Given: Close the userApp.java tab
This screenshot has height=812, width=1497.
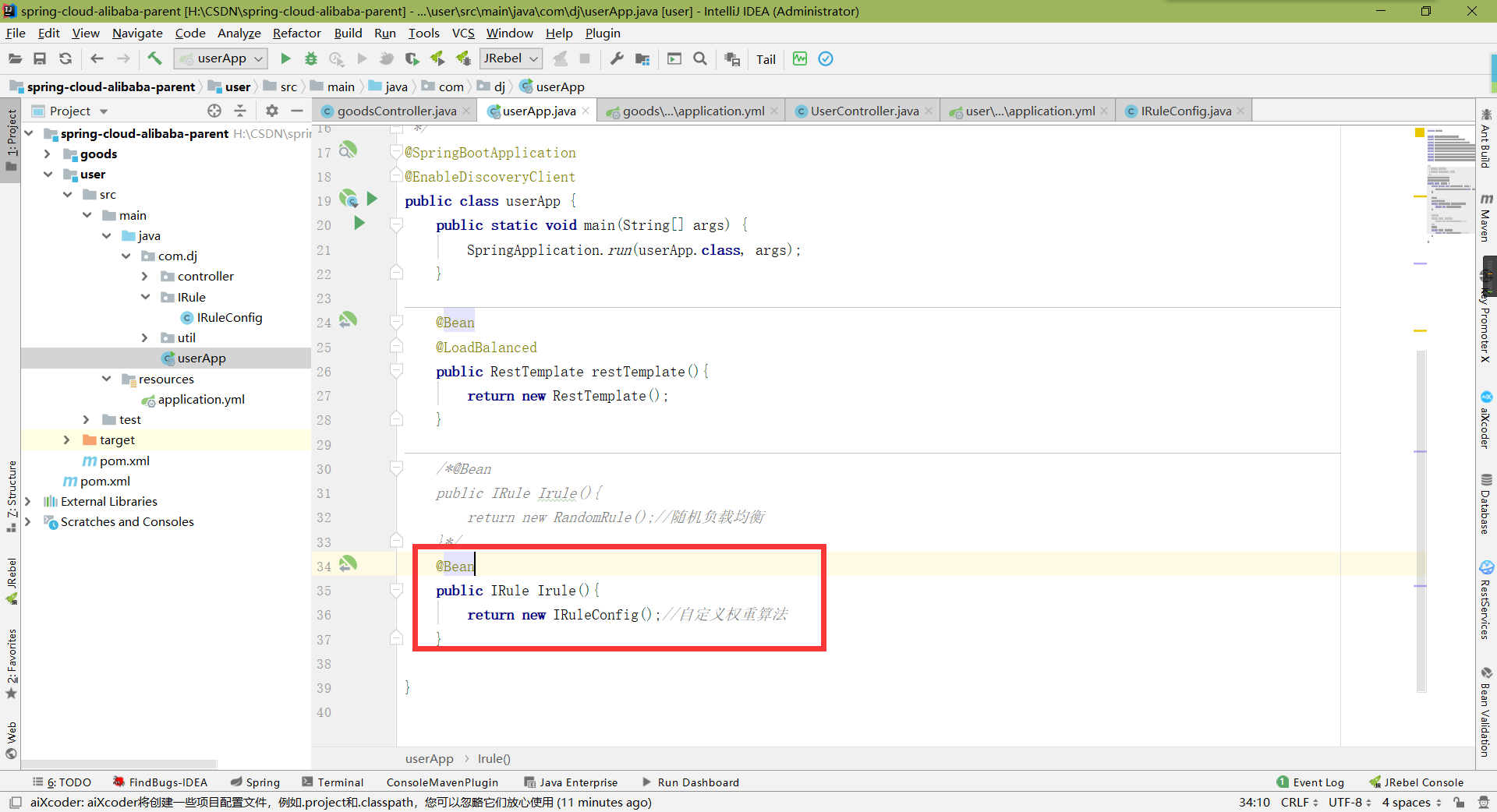Looking at the screenshot, I should point(586,111).
